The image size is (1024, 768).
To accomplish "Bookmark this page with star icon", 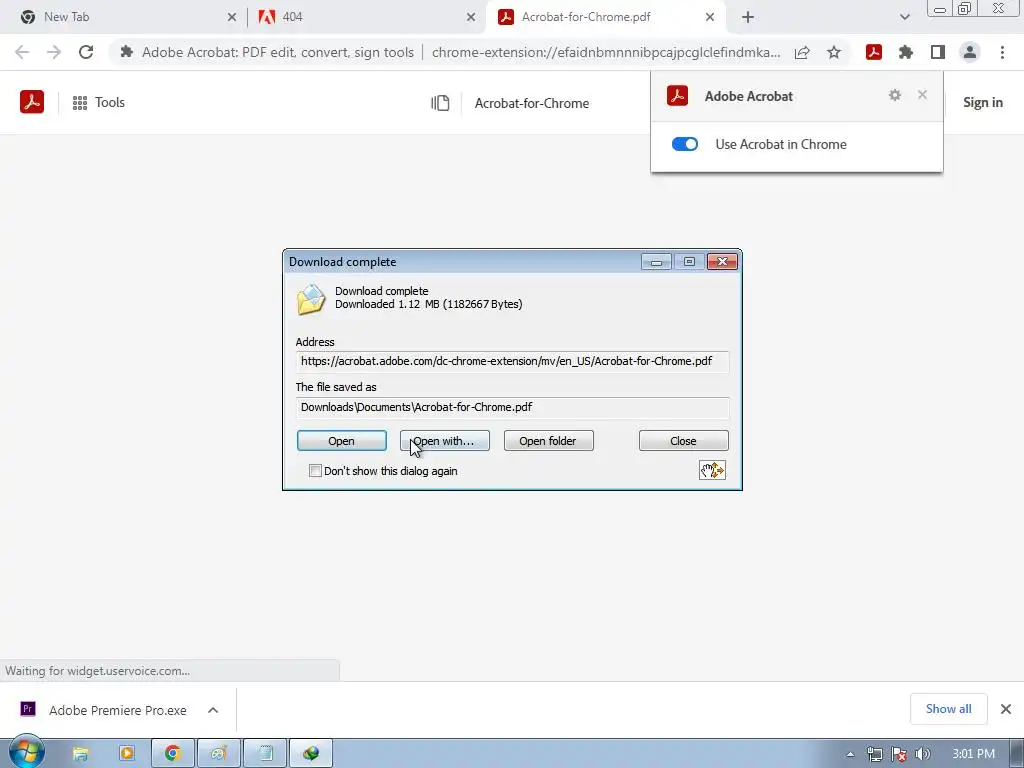I will 834,52.
